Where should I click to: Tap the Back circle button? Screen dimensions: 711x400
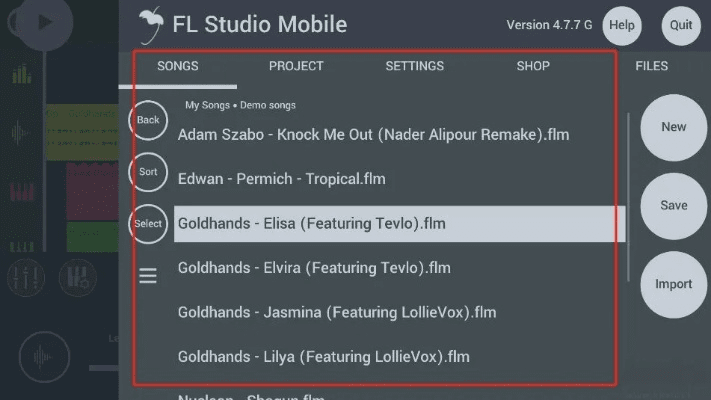tap(148, 120)
